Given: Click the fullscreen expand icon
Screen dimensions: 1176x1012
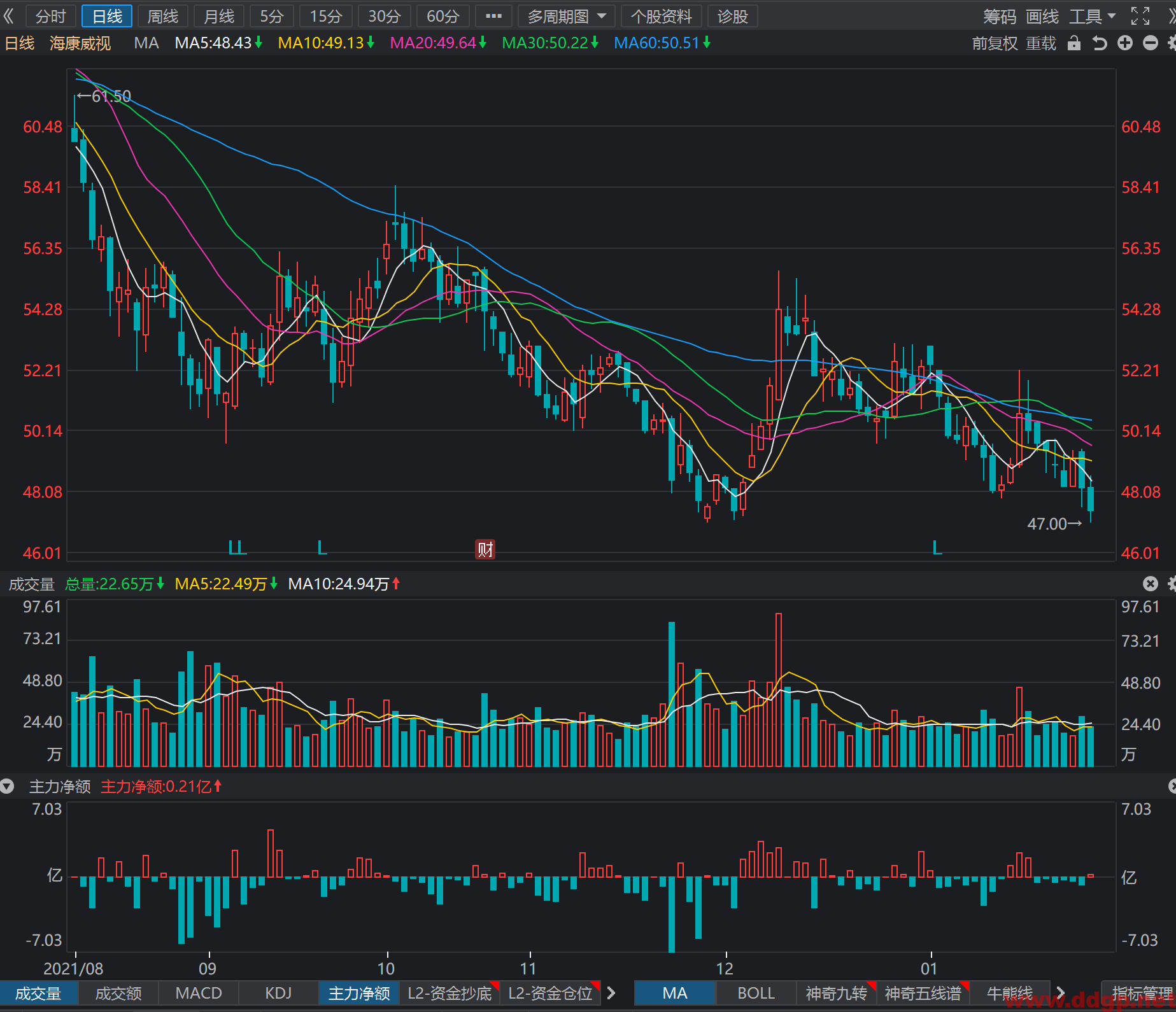Looking at the screenshot, I should click(x=1140, y=16).
